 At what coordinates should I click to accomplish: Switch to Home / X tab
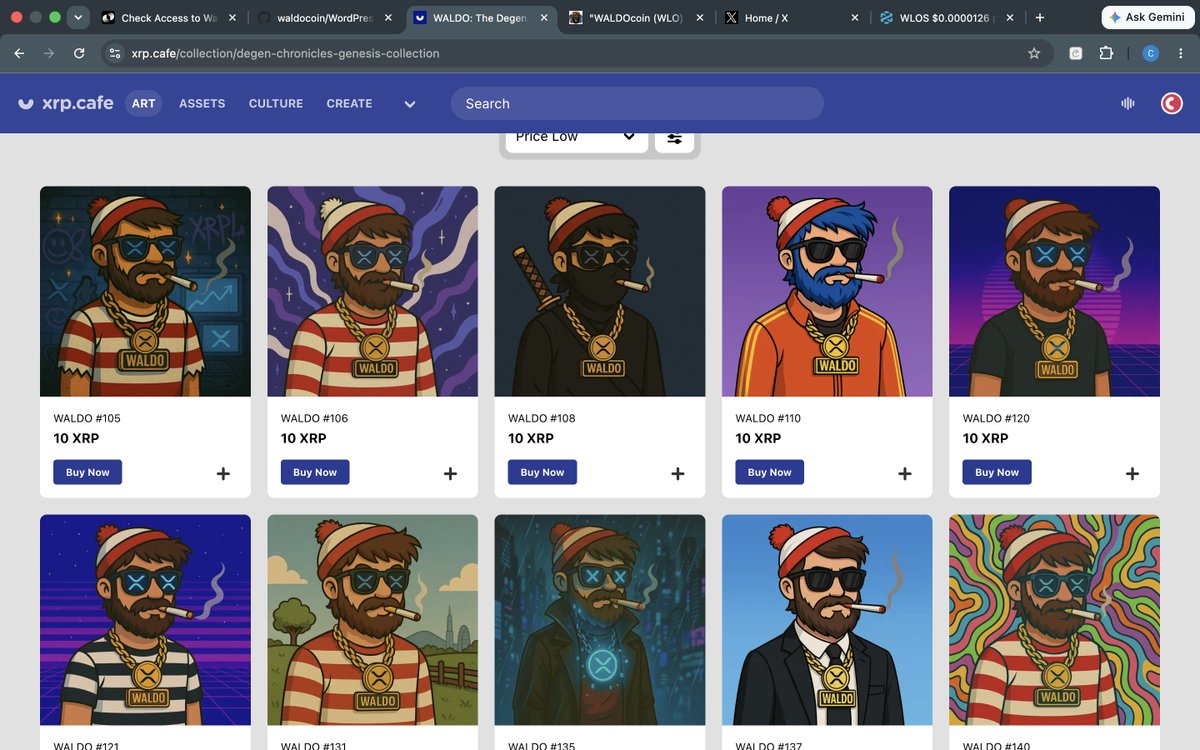pos(790,18)
